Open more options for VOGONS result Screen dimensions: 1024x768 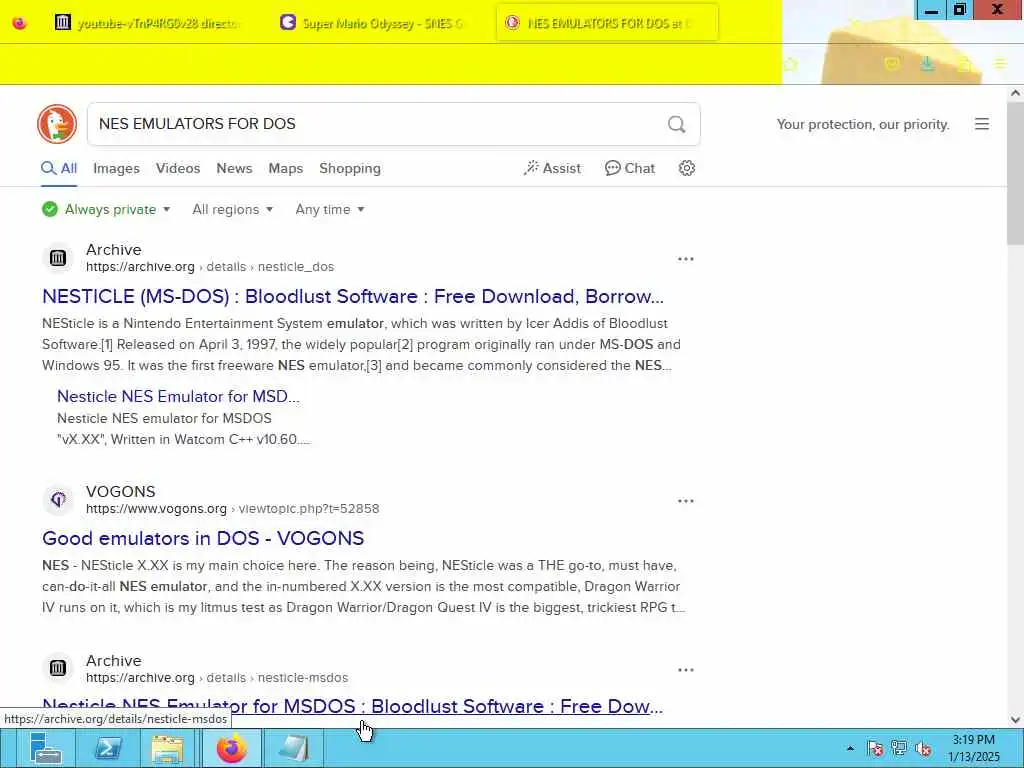pyautogui.click(x=686, y=501)
